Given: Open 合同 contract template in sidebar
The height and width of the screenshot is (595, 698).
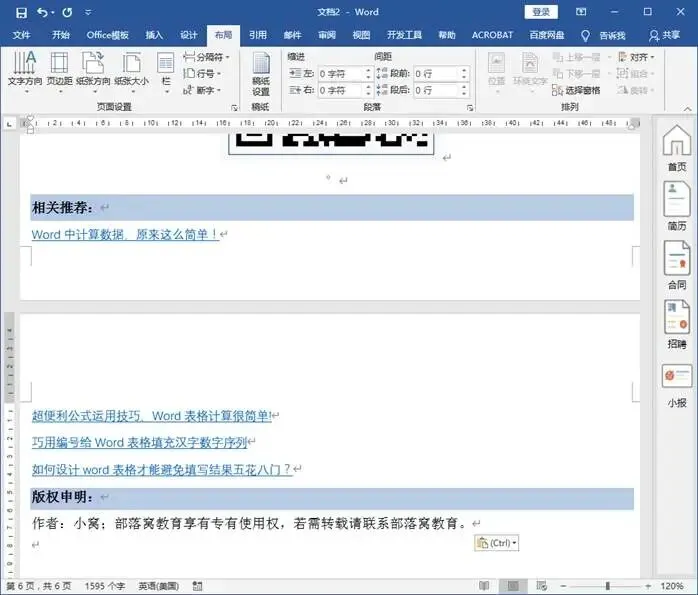Looking at the screenshot, I should (x=677, y=265).
